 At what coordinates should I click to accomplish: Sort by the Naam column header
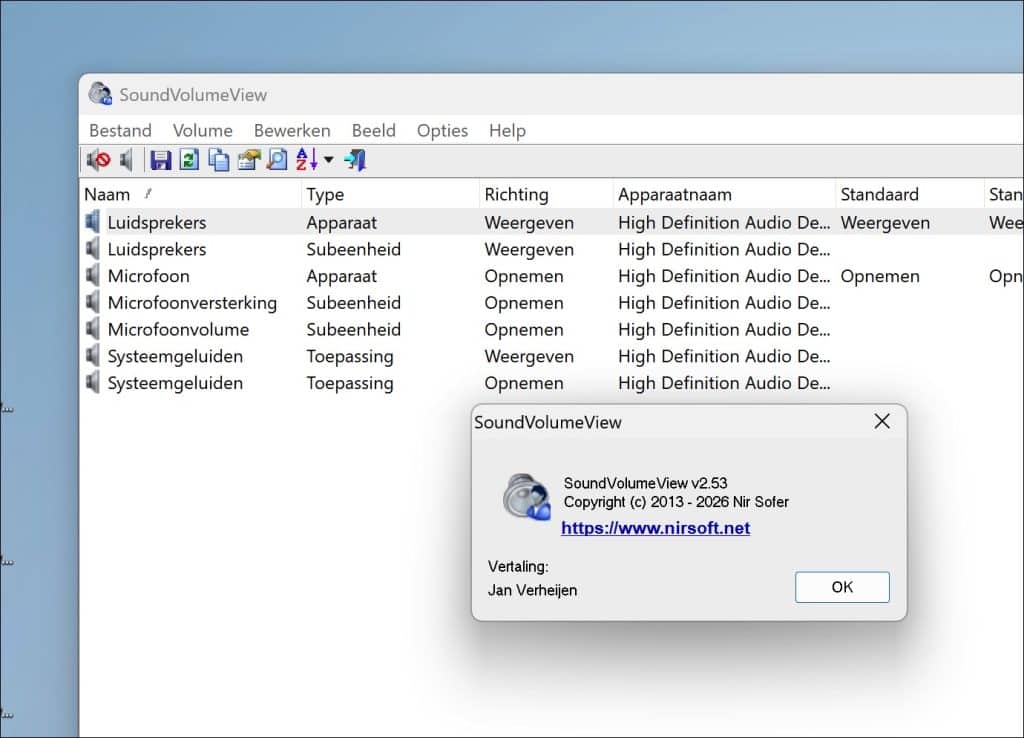point(191,194)
